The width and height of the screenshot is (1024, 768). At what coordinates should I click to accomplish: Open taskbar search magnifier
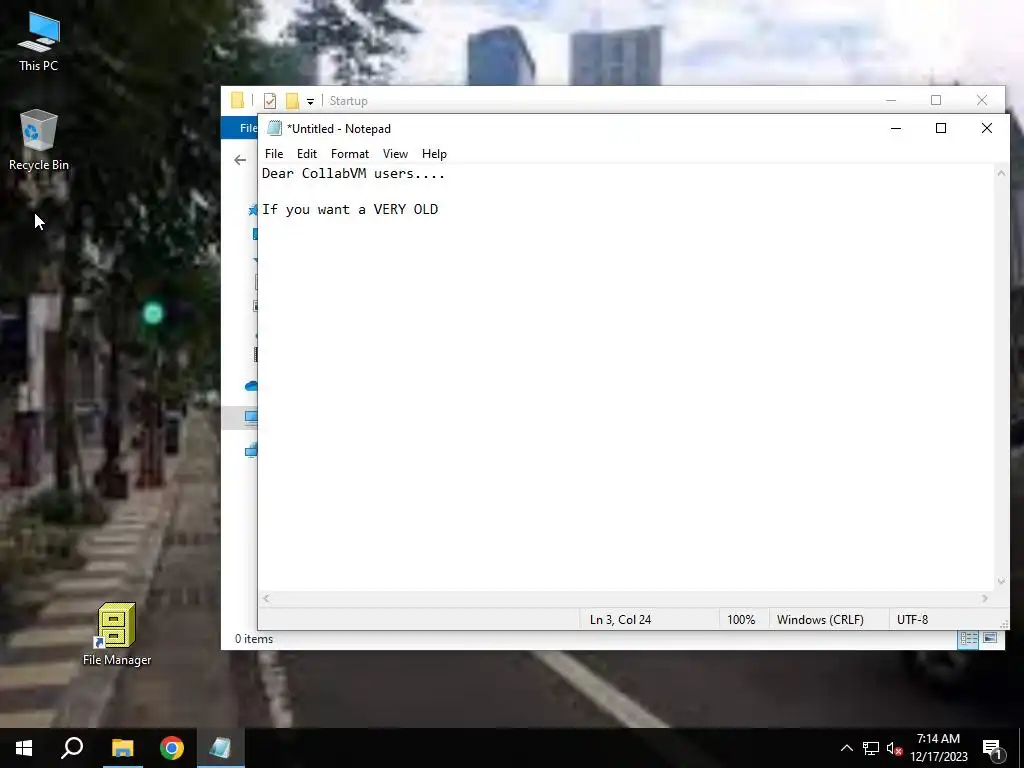72,748
